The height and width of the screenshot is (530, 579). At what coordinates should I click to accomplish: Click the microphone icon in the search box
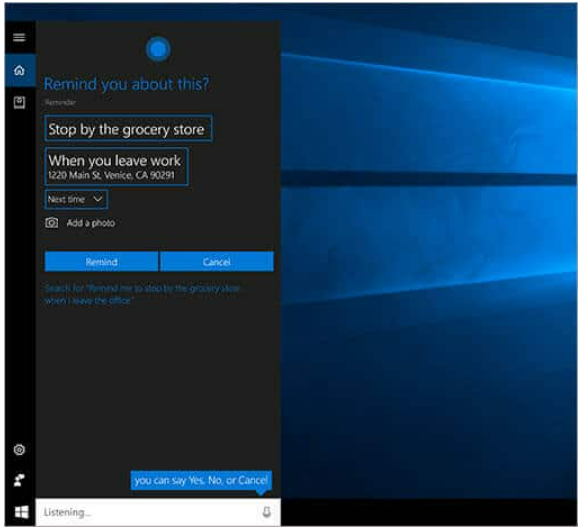pyautogui.click(x=266, y=512)
